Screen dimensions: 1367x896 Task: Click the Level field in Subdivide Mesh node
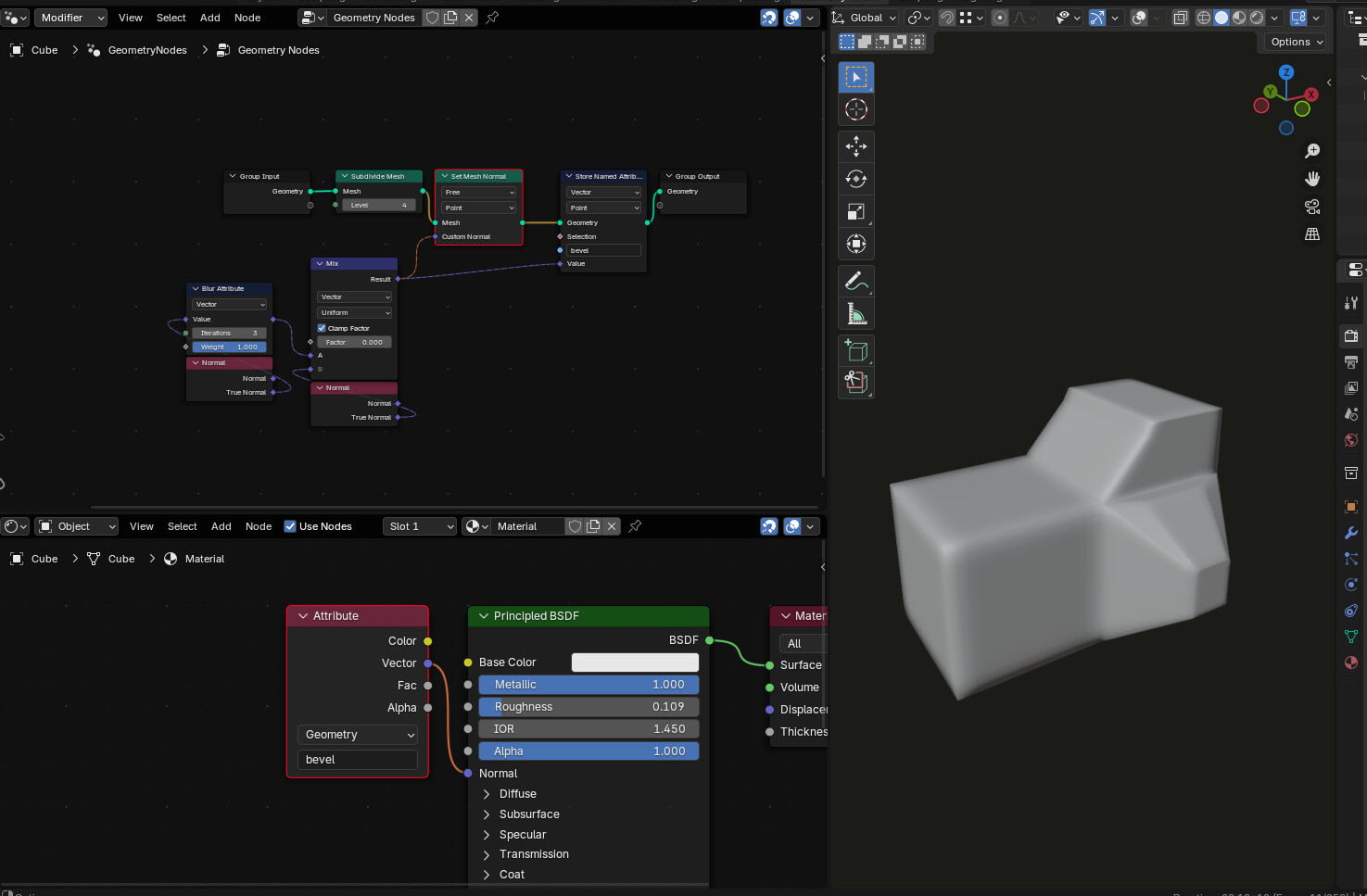pos(378,206)
